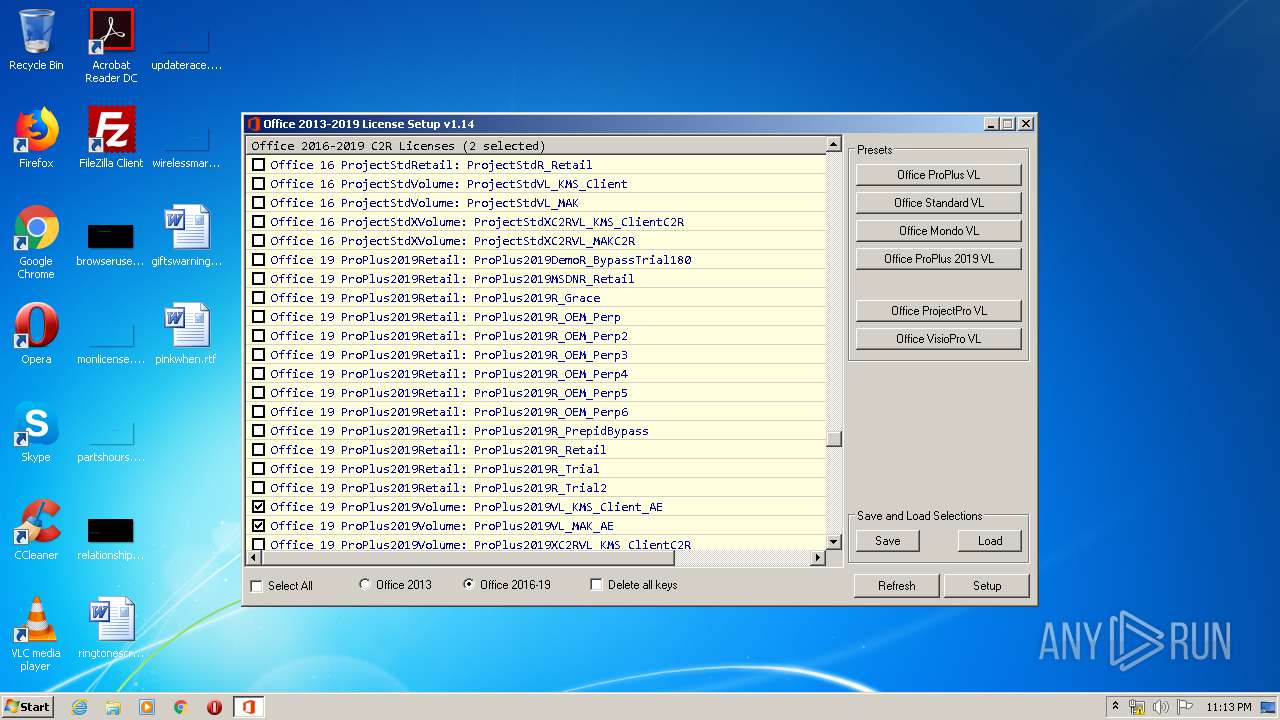Screen dimensions: 1280x720
Task: Launch VLC media player desktop icon
Action: 36,634
